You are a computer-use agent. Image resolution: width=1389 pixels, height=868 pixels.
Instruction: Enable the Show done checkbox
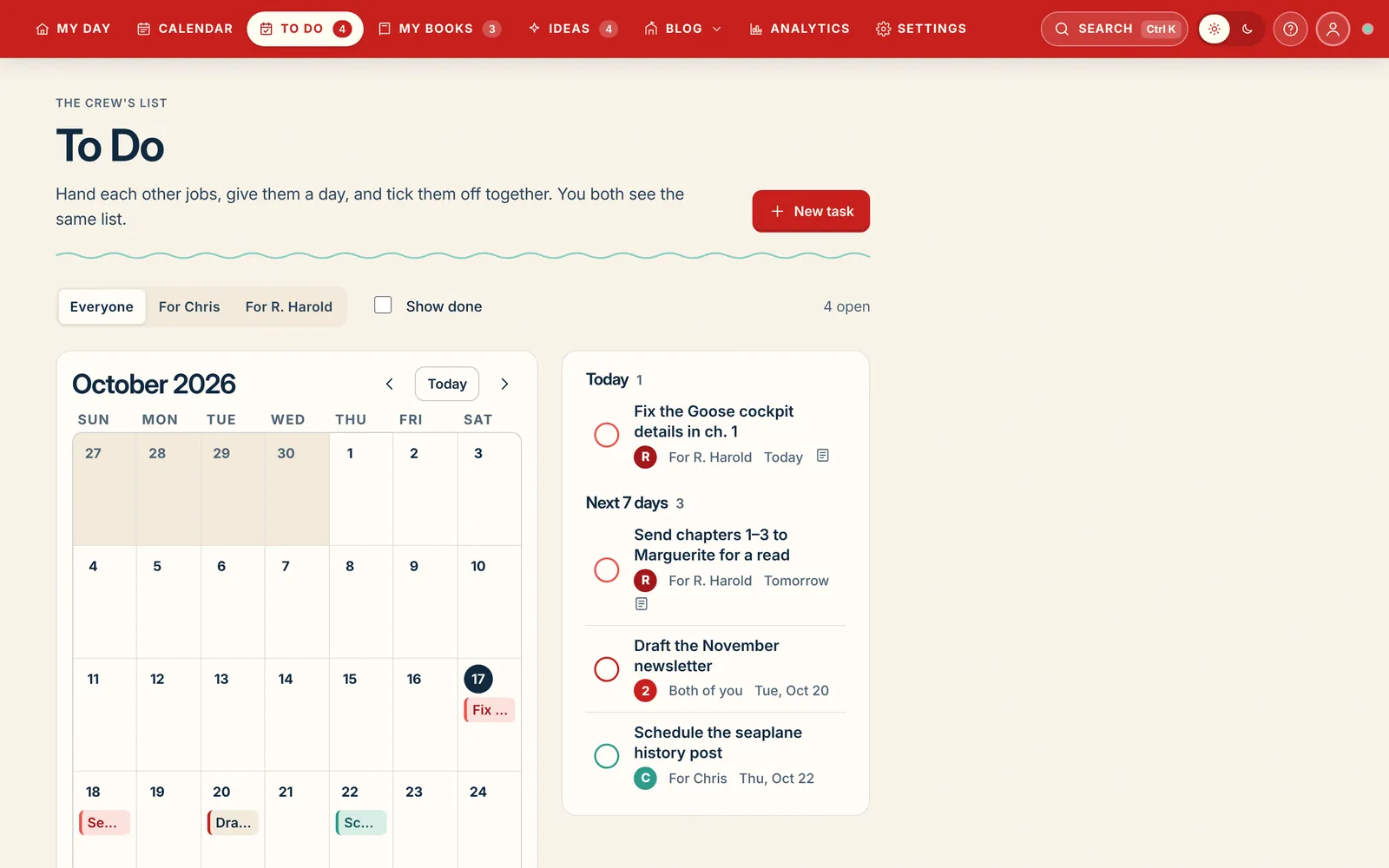383,305
